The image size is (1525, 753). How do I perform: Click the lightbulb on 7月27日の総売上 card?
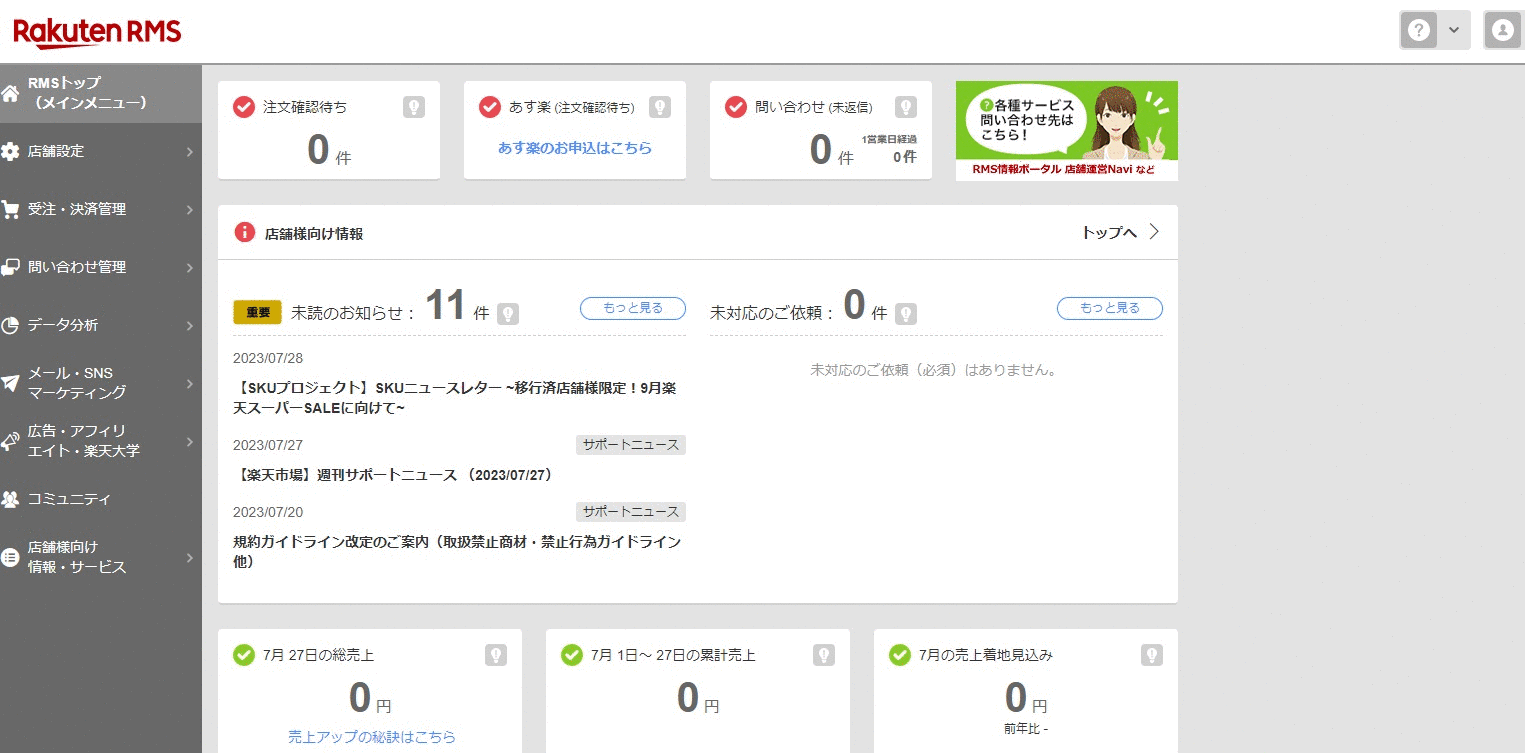(x=496, y=655)
